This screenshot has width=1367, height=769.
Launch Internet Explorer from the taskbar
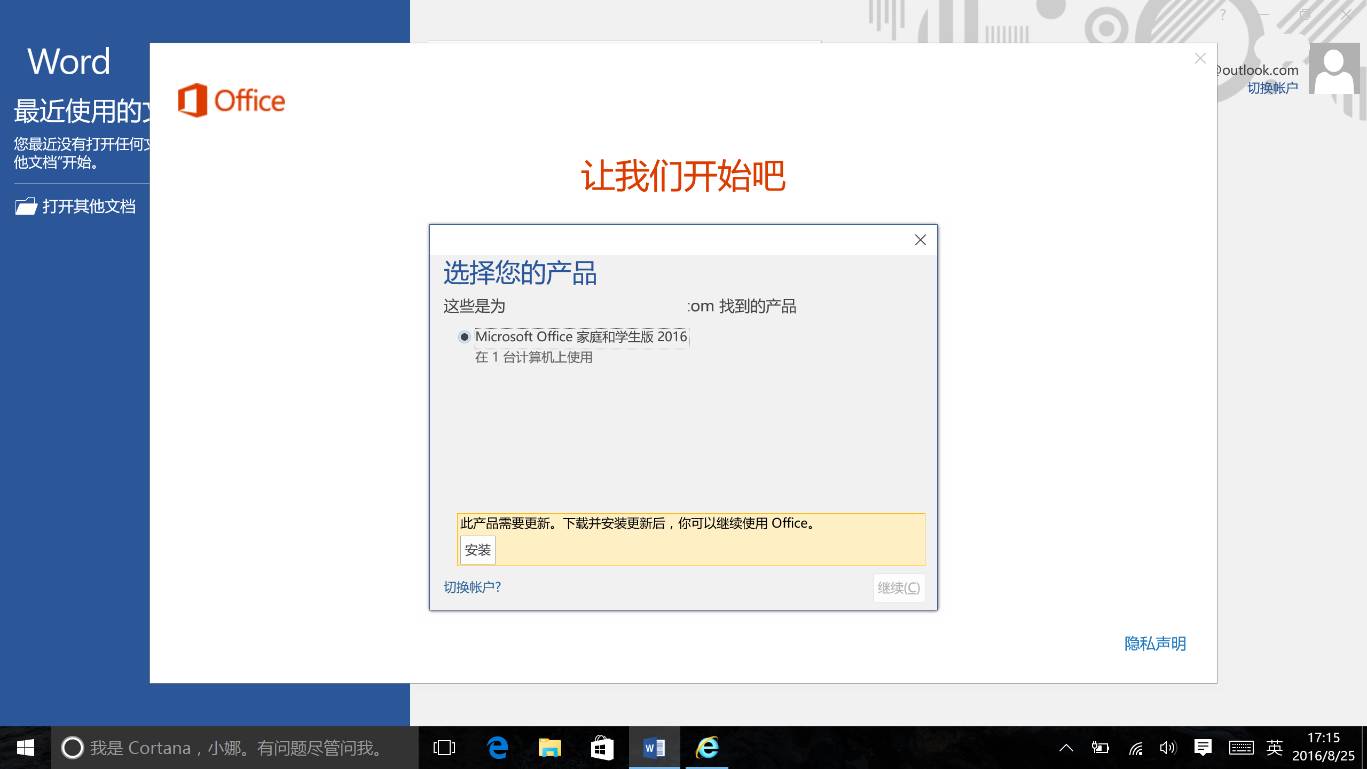[707, 747]
